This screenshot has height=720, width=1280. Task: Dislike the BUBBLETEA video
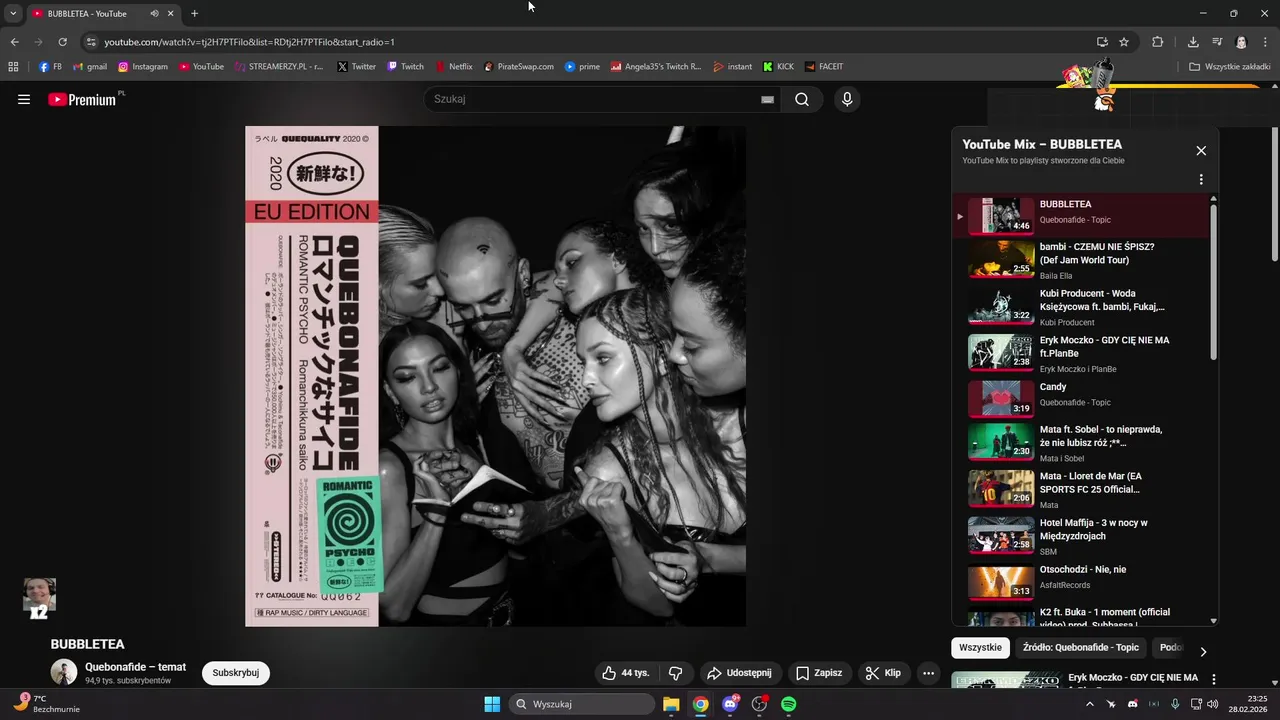tap(676, 673)
